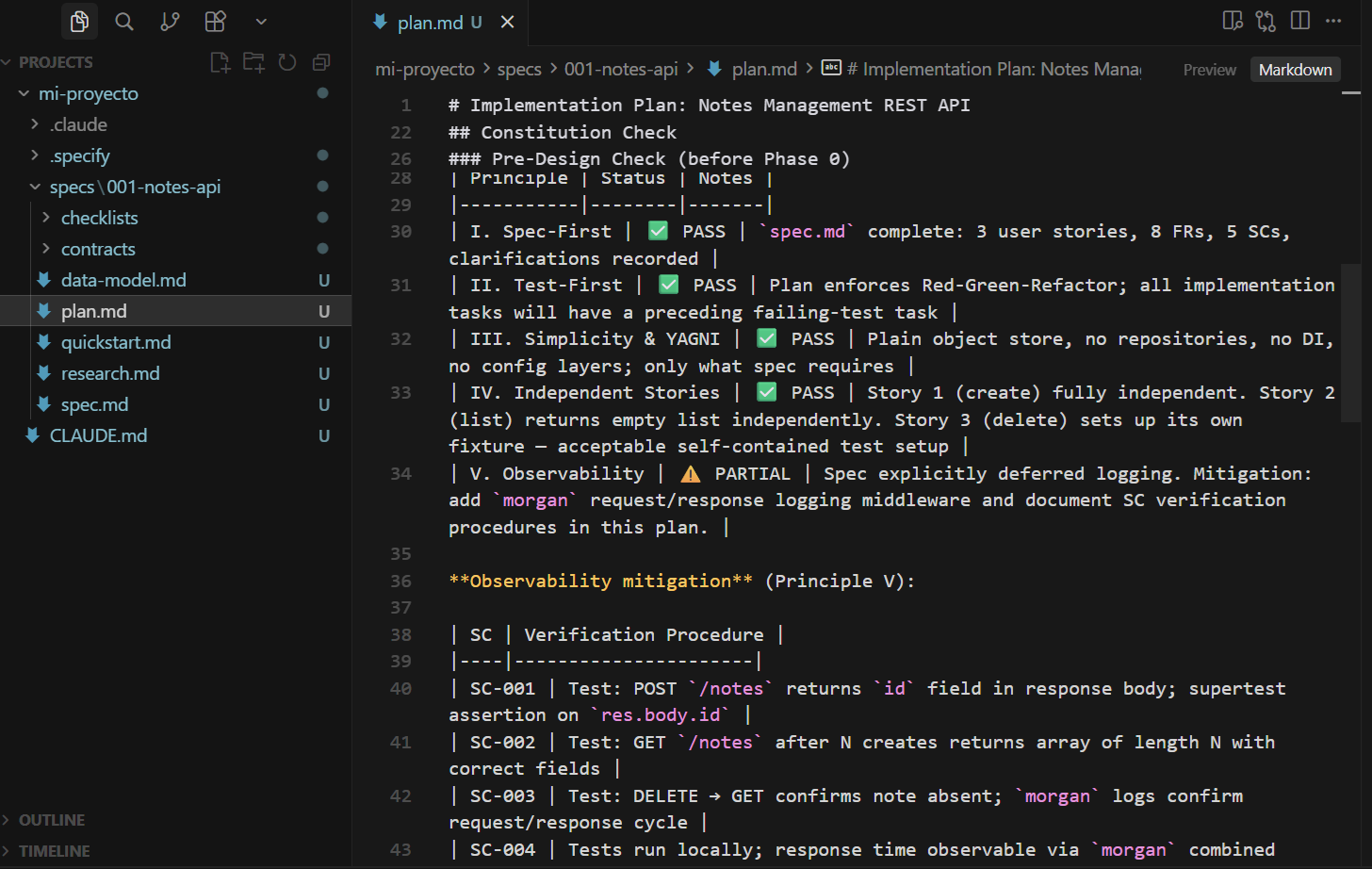This screenshot has width=1372, height=869.
Task: Switch editor to Preview mode
Action: coord(1209,70)
